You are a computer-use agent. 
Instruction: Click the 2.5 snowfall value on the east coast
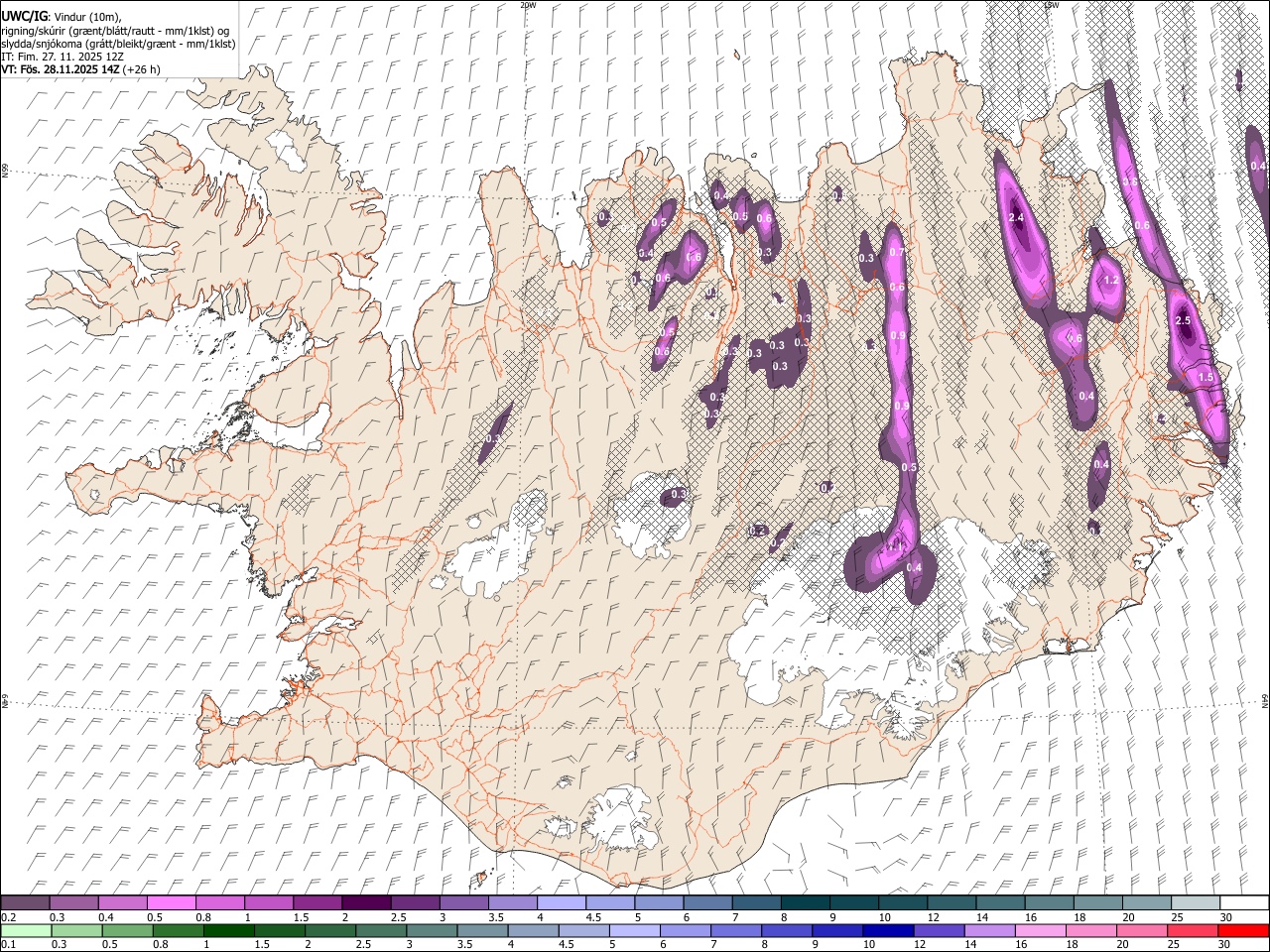(1183, 321)
